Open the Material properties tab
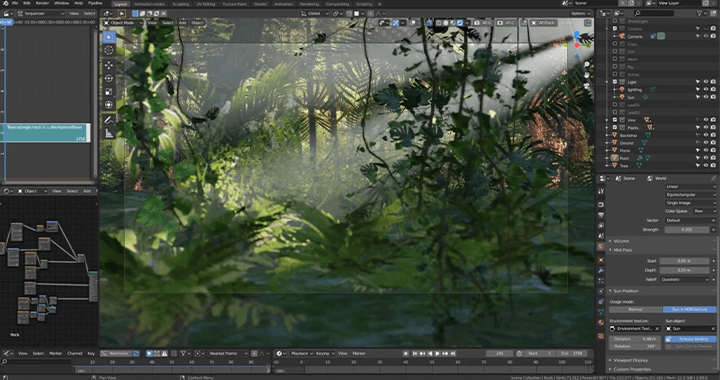The height and width of the screenshot is (380, 720). click(x=601, y=322)
